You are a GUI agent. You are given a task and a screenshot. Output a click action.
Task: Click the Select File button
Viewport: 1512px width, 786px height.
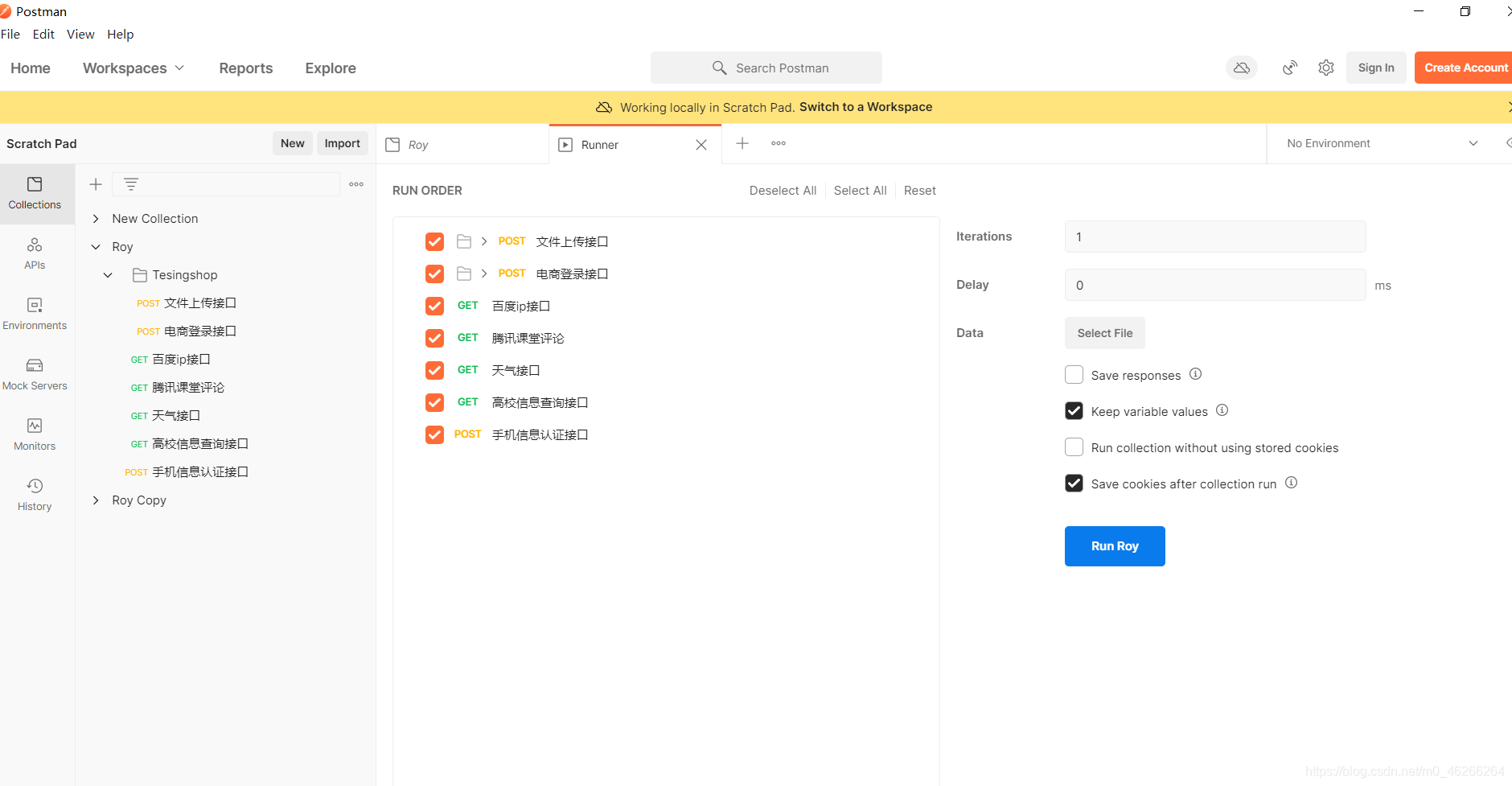[x=1105, y=333]
